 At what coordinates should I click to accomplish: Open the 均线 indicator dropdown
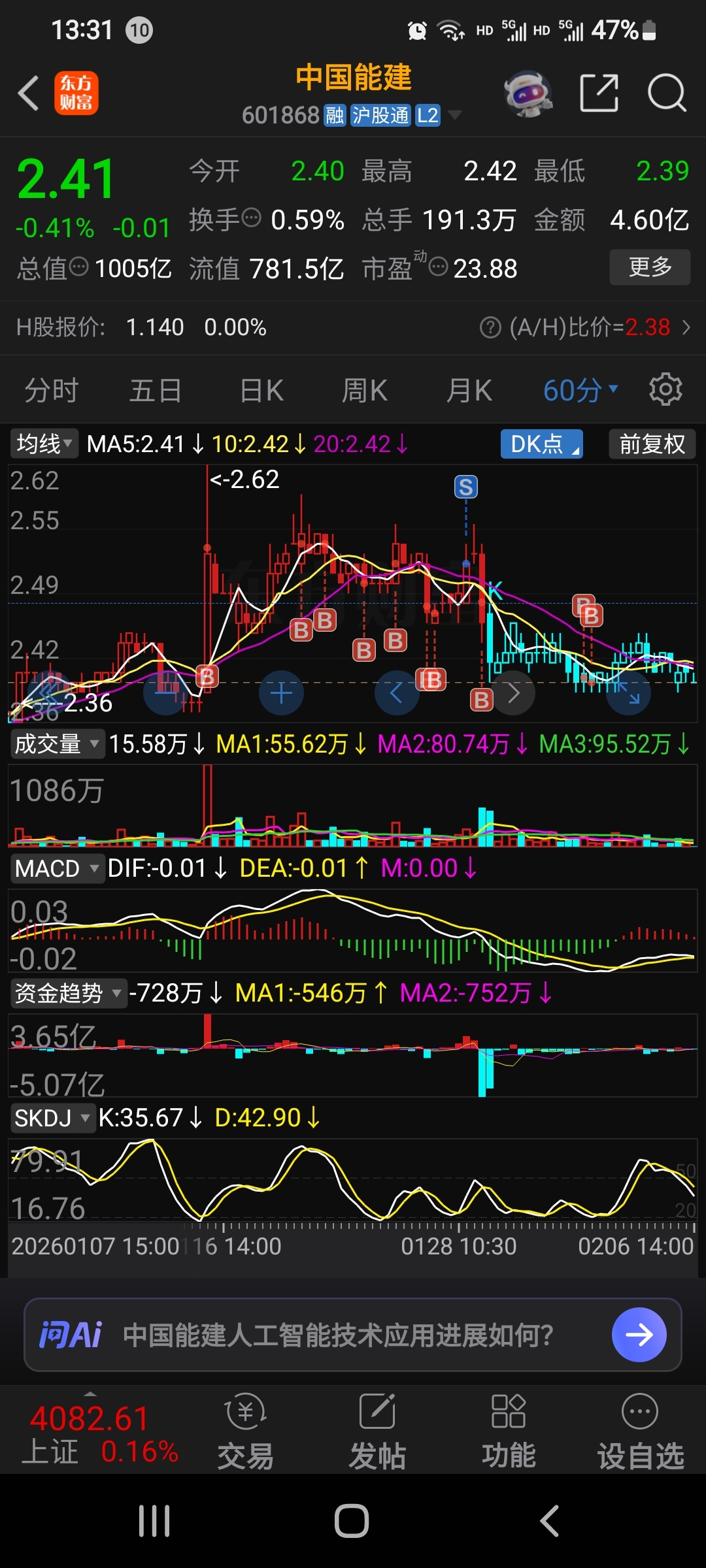[x=44, y=444]
